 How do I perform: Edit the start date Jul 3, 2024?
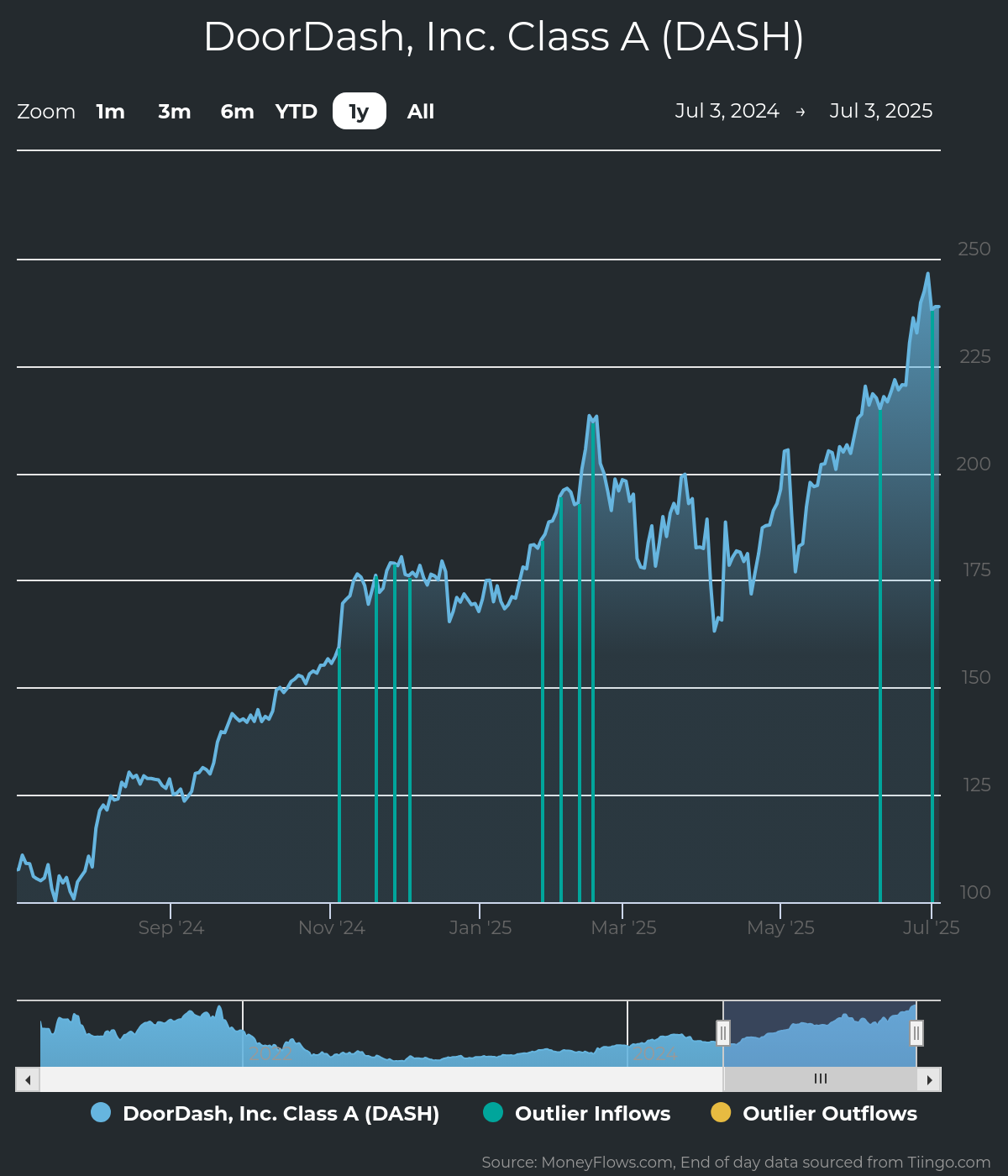tap(727, 111)
